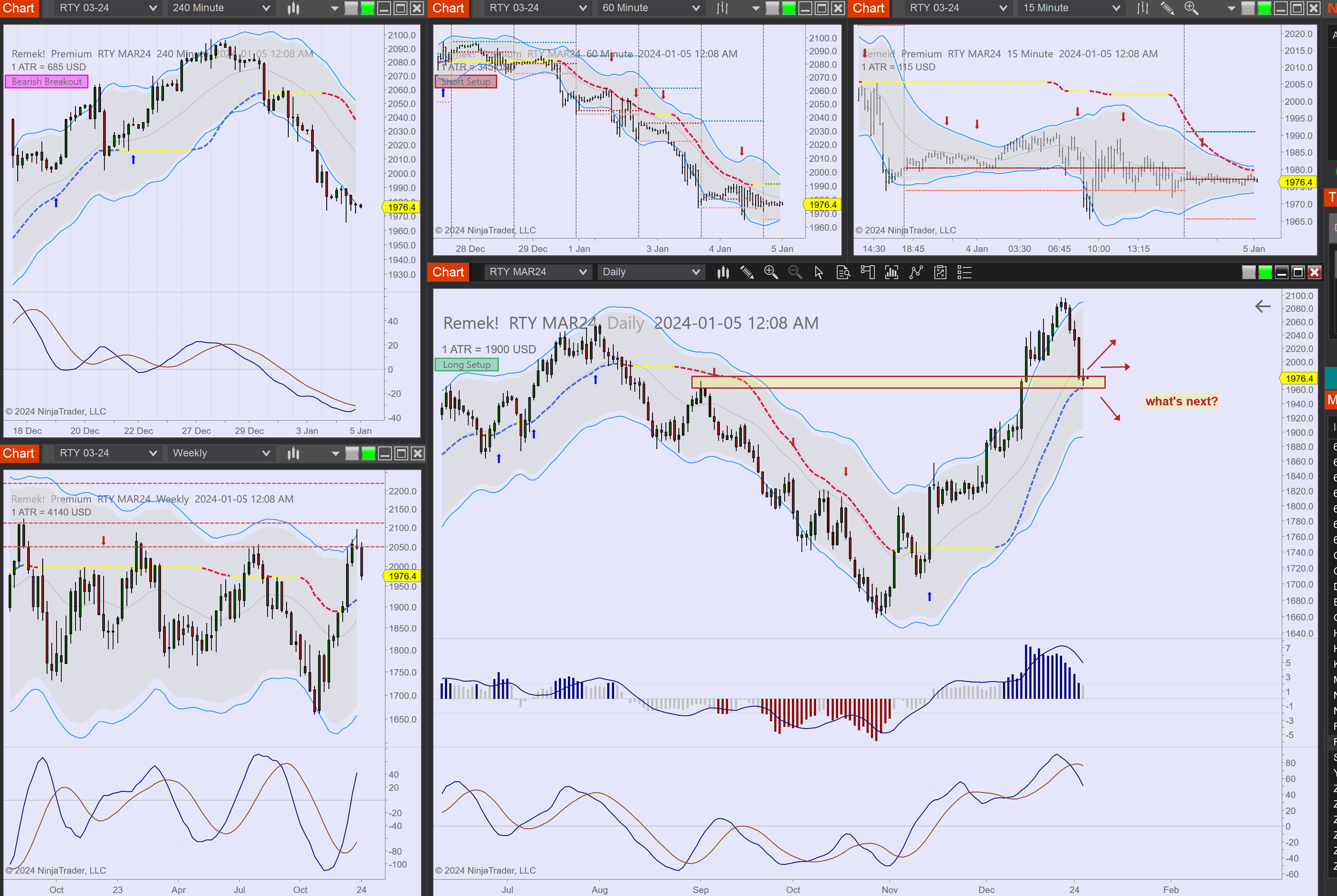Click Chart tab of Weekly window
The width and height of the screenshot is (1337, 896).
pyautogui.click(x=19, y=453)
